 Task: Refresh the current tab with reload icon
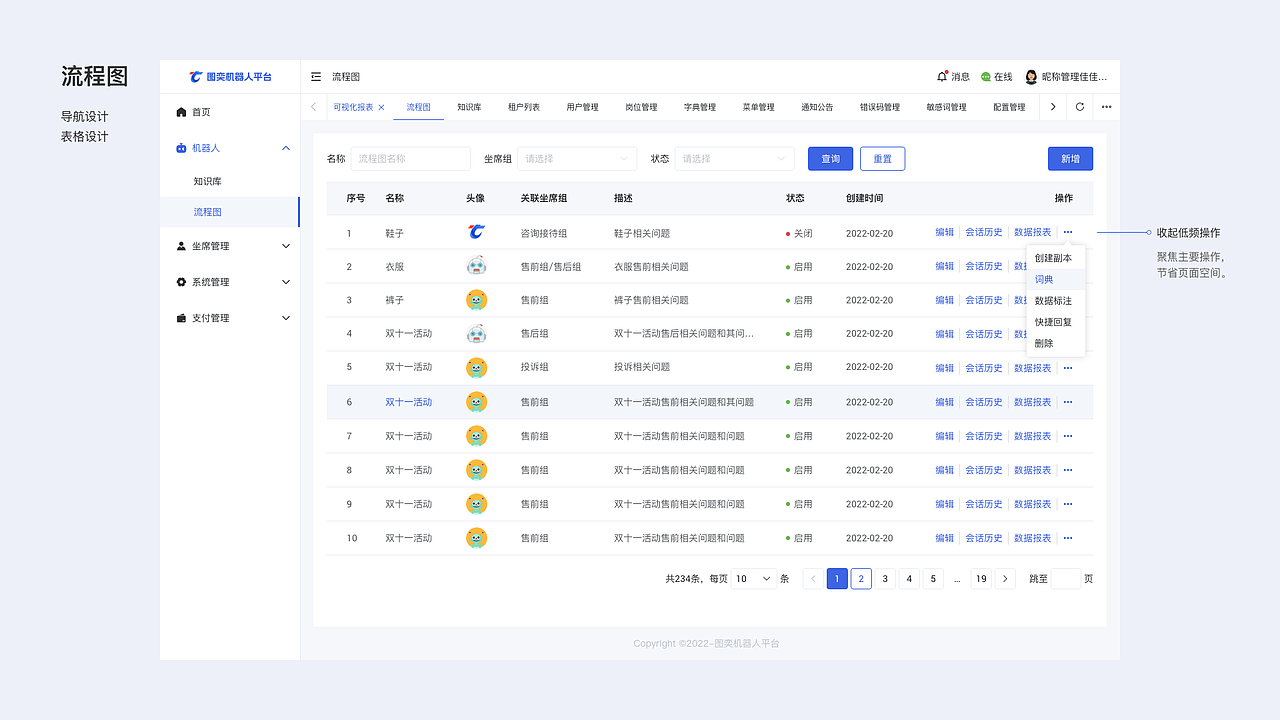click(x=1080, y=107)
